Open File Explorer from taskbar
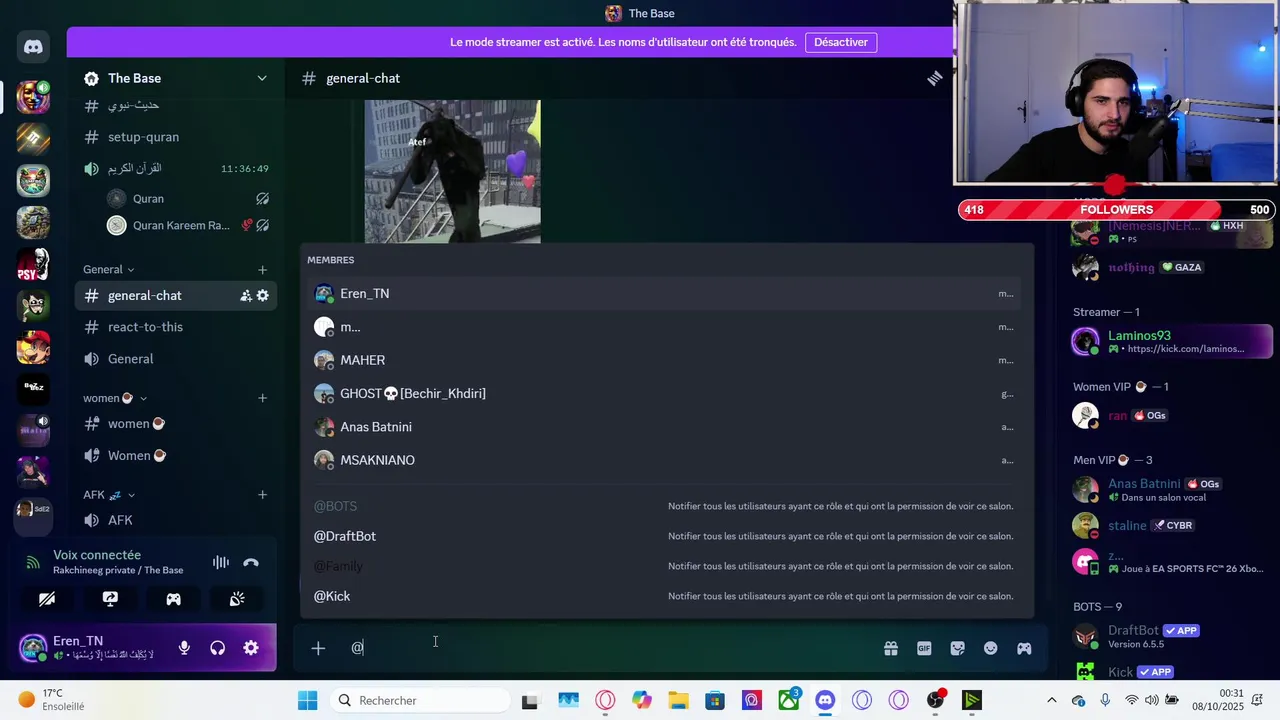This screenshot has width=1280, height=720. click(678, 700)
